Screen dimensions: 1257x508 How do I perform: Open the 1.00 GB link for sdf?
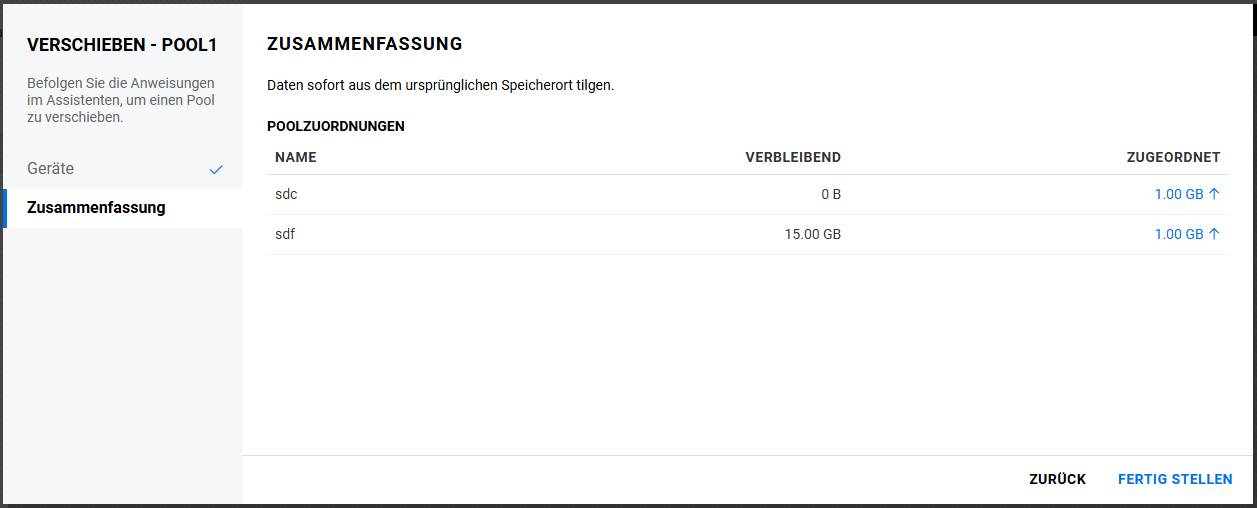coord(1179,234)
